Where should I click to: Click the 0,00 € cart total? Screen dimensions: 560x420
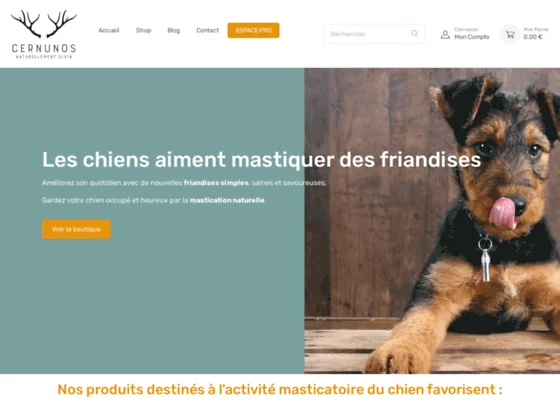click(533, 37)
